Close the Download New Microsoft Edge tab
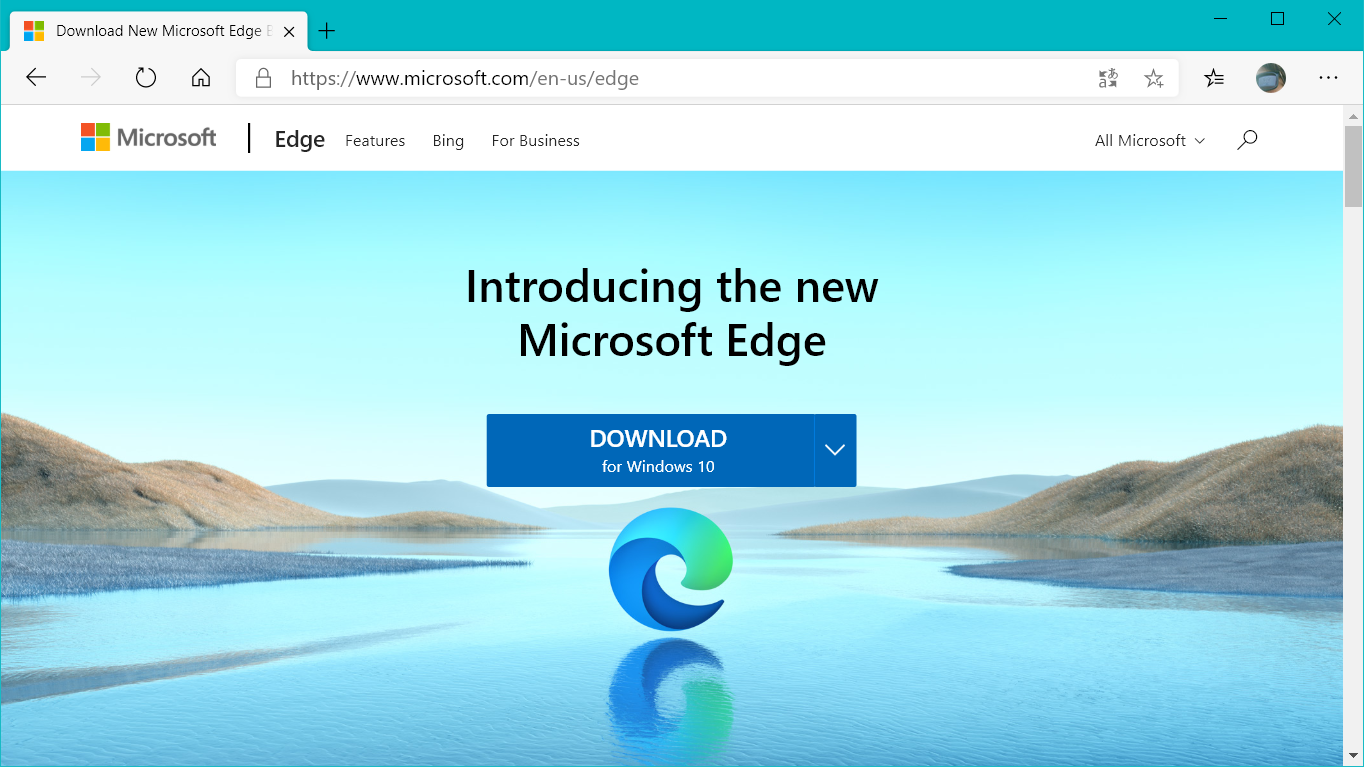This screenshot has height=767, width=1364. tap(289, 31)
